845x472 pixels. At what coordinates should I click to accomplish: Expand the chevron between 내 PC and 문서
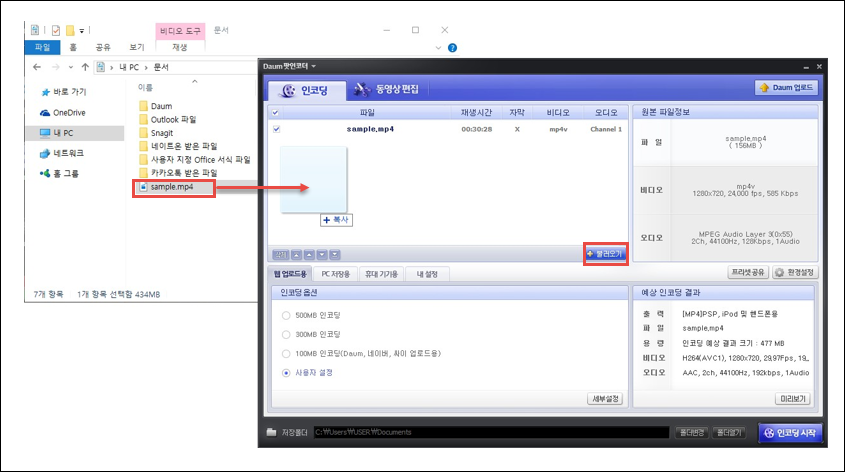coord(146,67)
